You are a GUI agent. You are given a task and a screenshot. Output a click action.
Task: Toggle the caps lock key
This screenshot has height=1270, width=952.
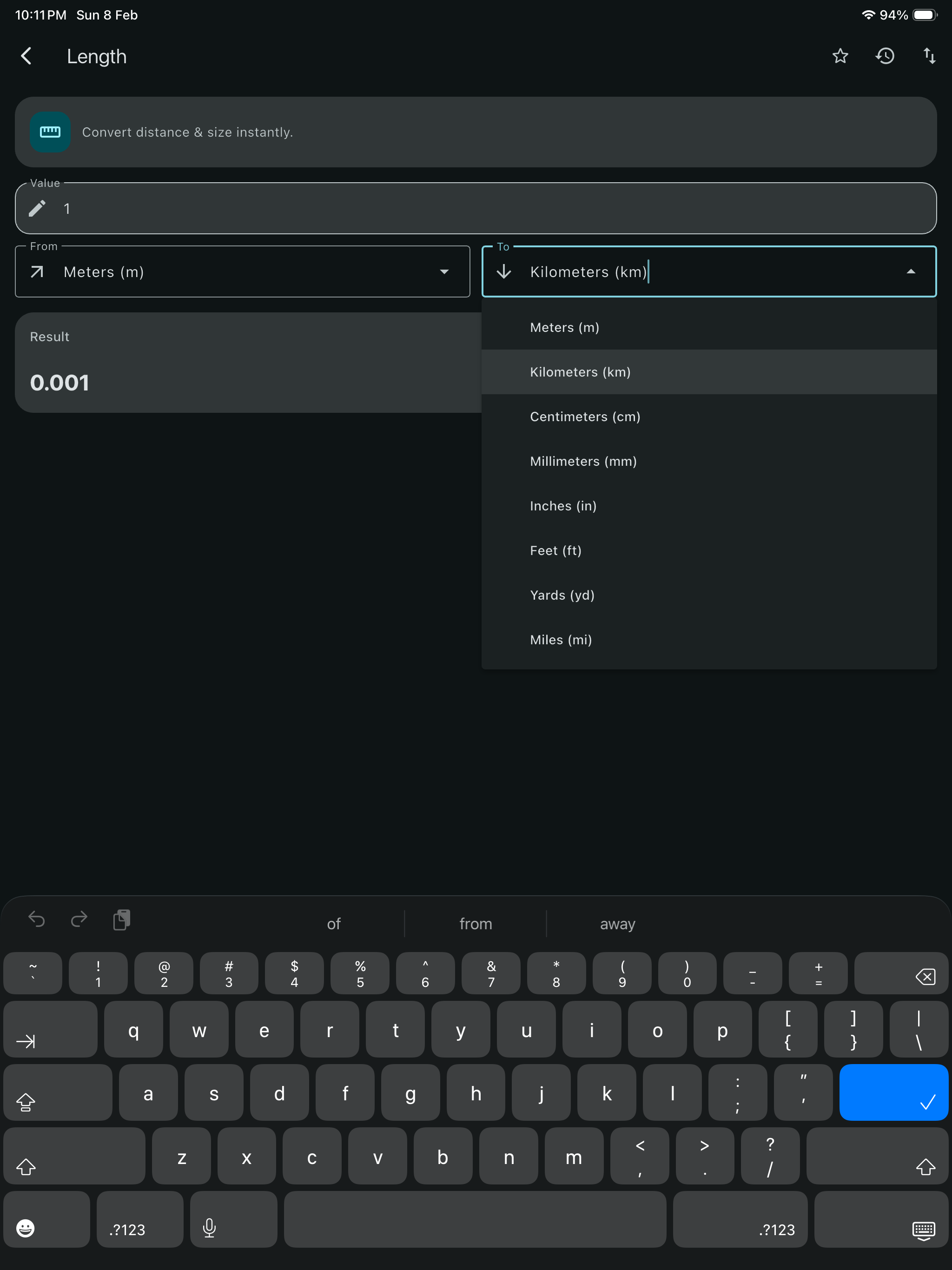click(x=58, y=1092)
